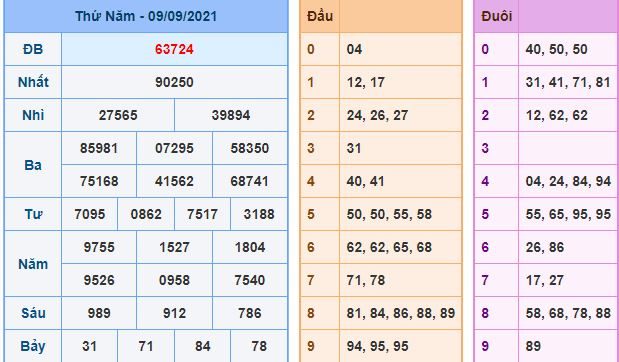This screenshot has height=362, width=619.
Task: Click index 3 in the Đuôi table
Action: tap(485, 148)
